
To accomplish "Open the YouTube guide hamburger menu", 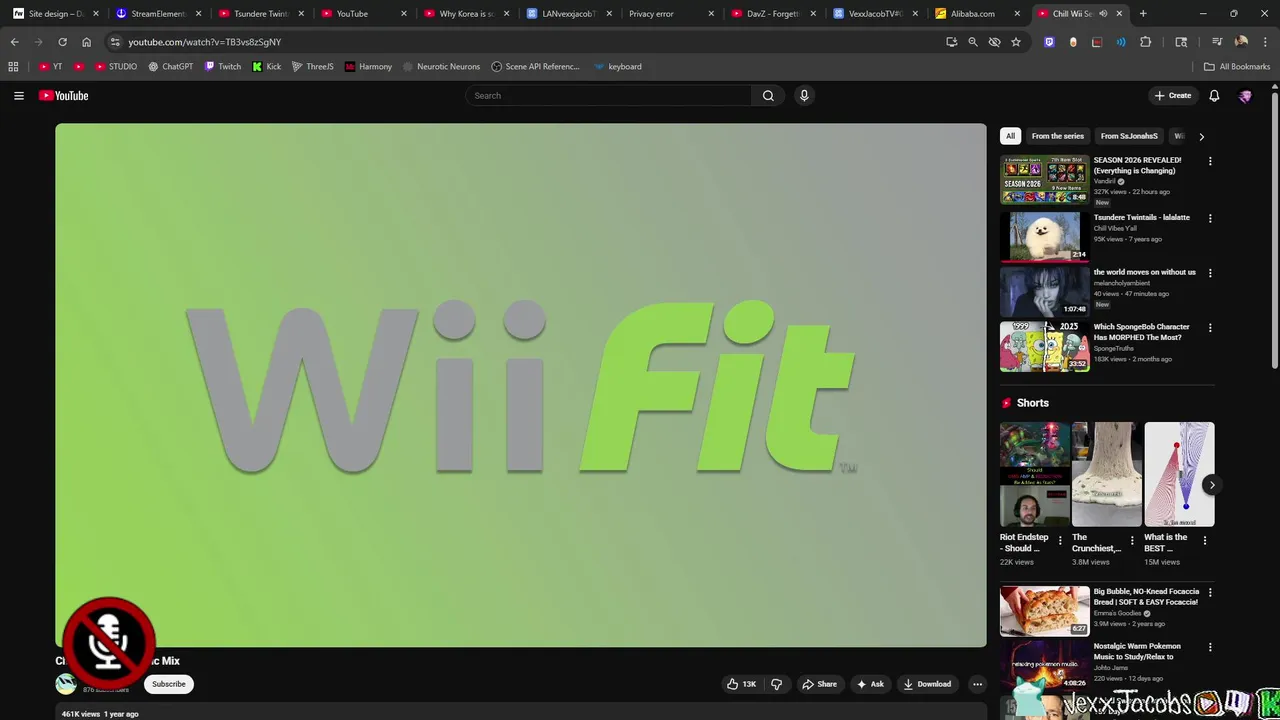I will coord(18,96).
